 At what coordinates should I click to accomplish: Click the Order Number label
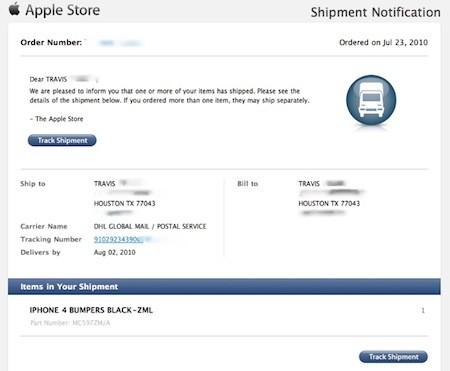(x=51, y=42)
